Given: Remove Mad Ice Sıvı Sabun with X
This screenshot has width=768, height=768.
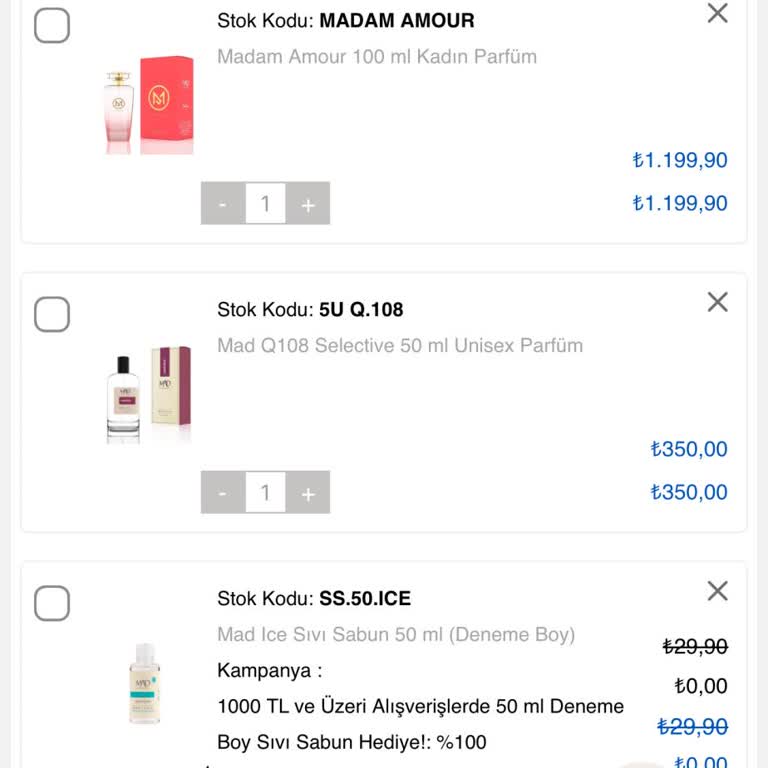Looking at the screenshot, I should tap(717, 591).
